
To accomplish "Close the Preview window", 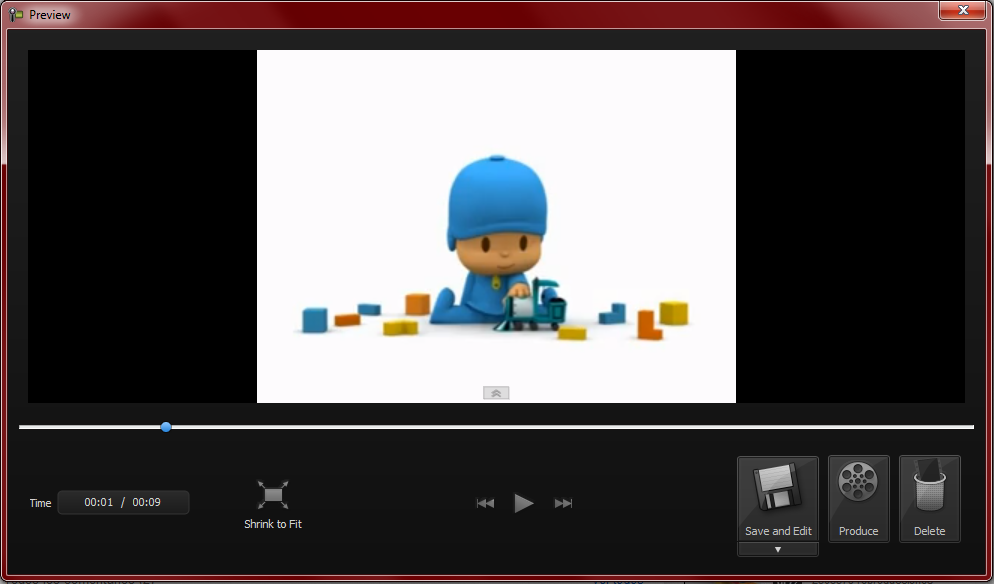I will click(963, 10).
